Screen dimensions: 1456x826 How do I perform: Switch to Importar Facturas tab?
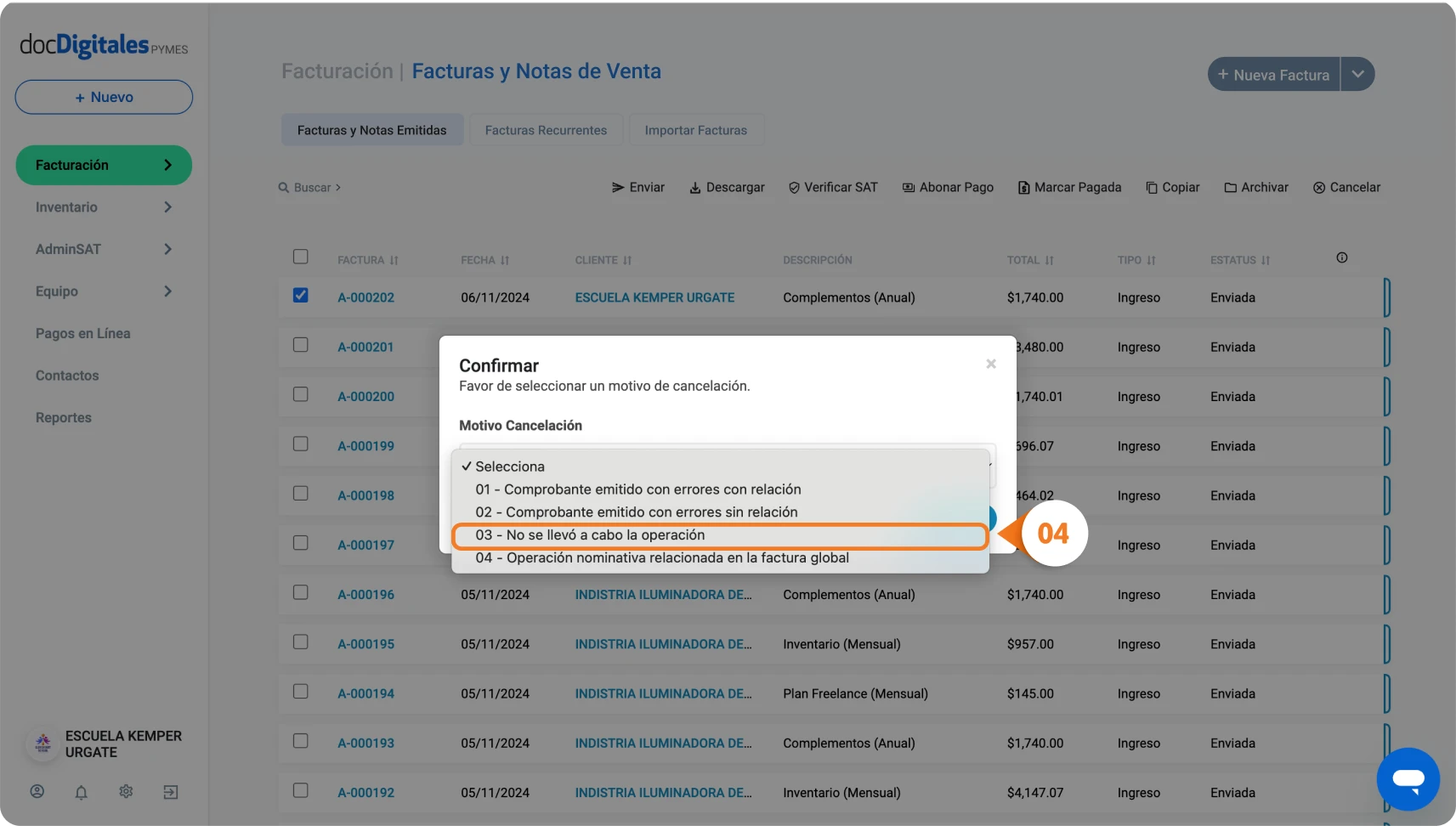[x=696, y=130]
